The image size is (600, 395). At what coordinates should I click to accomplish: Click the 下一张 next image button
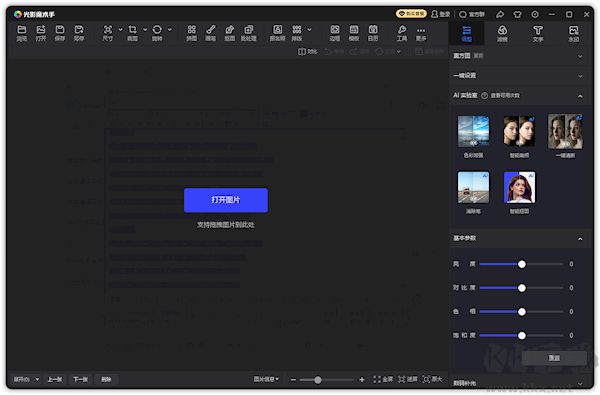80,379
